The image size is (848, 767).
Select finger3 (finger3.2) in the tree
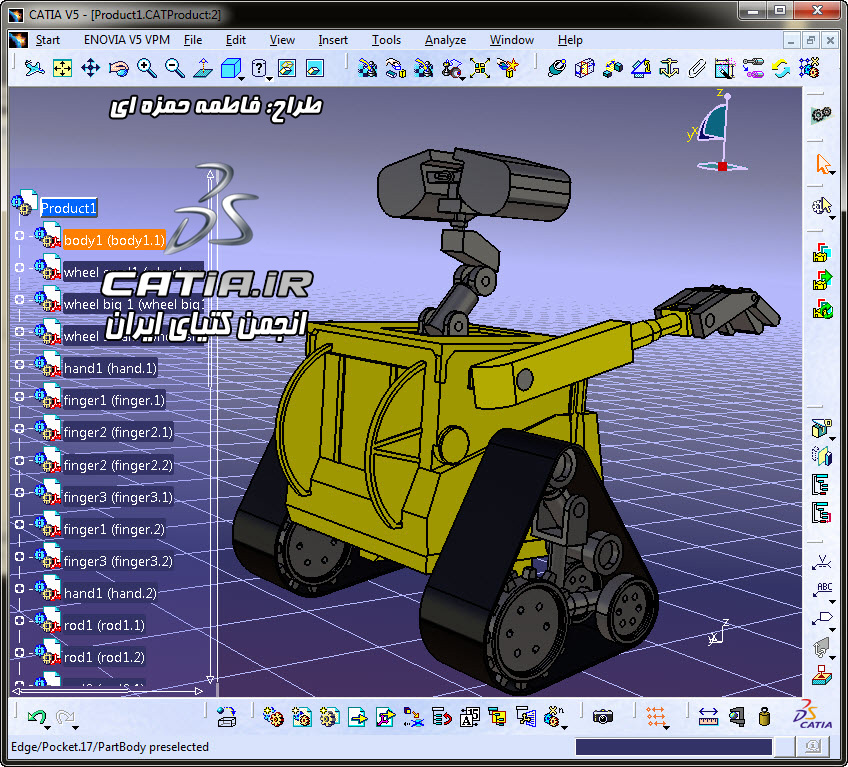coord(118,561)
